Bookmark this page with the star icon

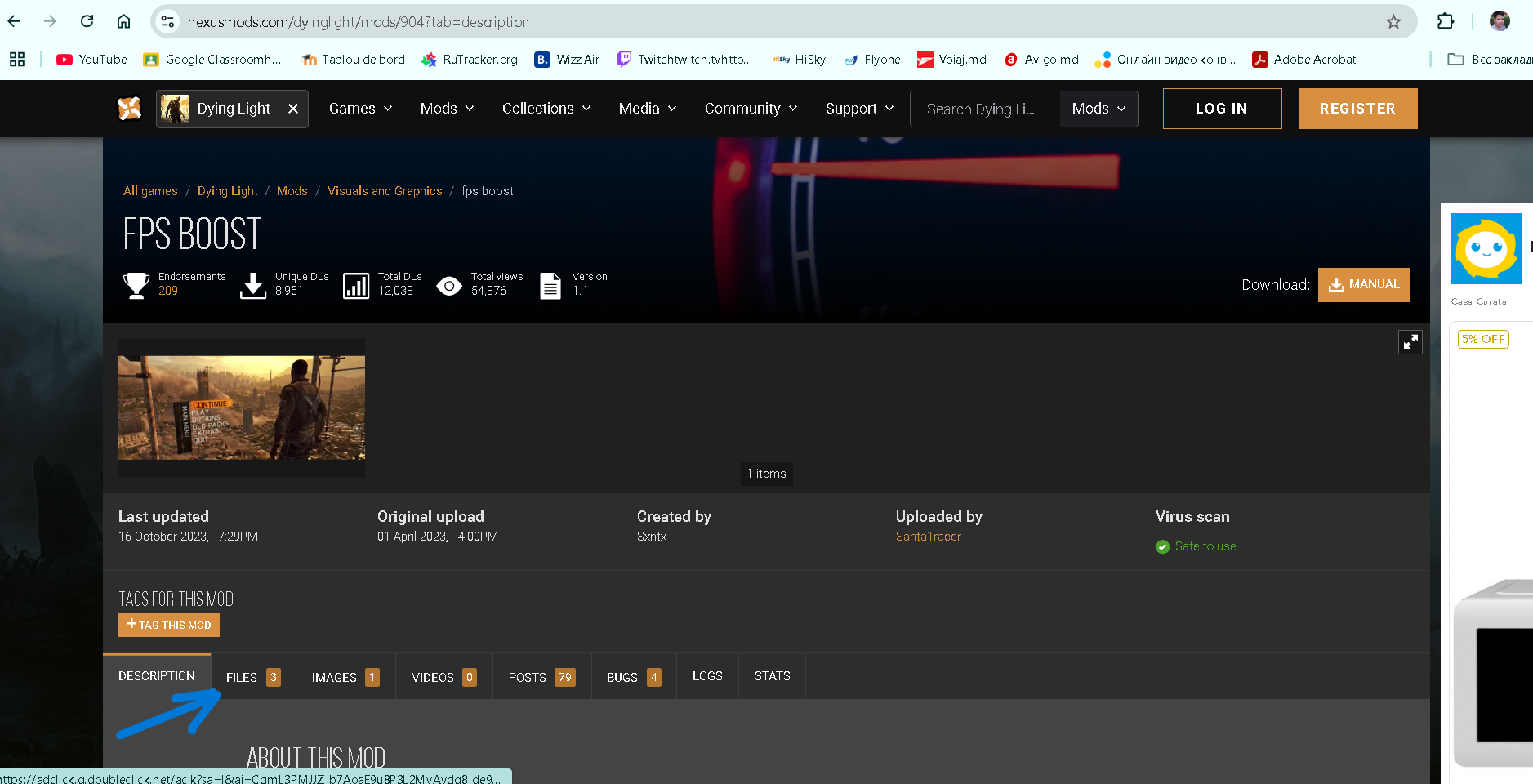[1393, 22]
